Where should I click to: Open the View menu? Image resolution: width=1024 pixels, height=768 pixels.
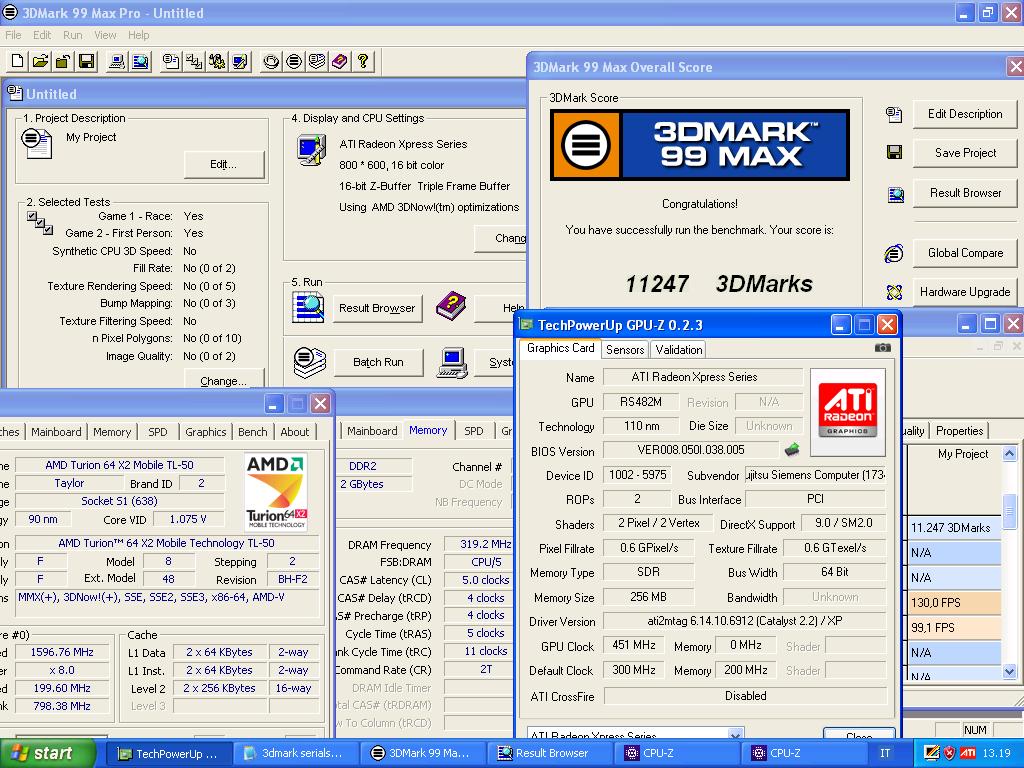click(104, 35)
